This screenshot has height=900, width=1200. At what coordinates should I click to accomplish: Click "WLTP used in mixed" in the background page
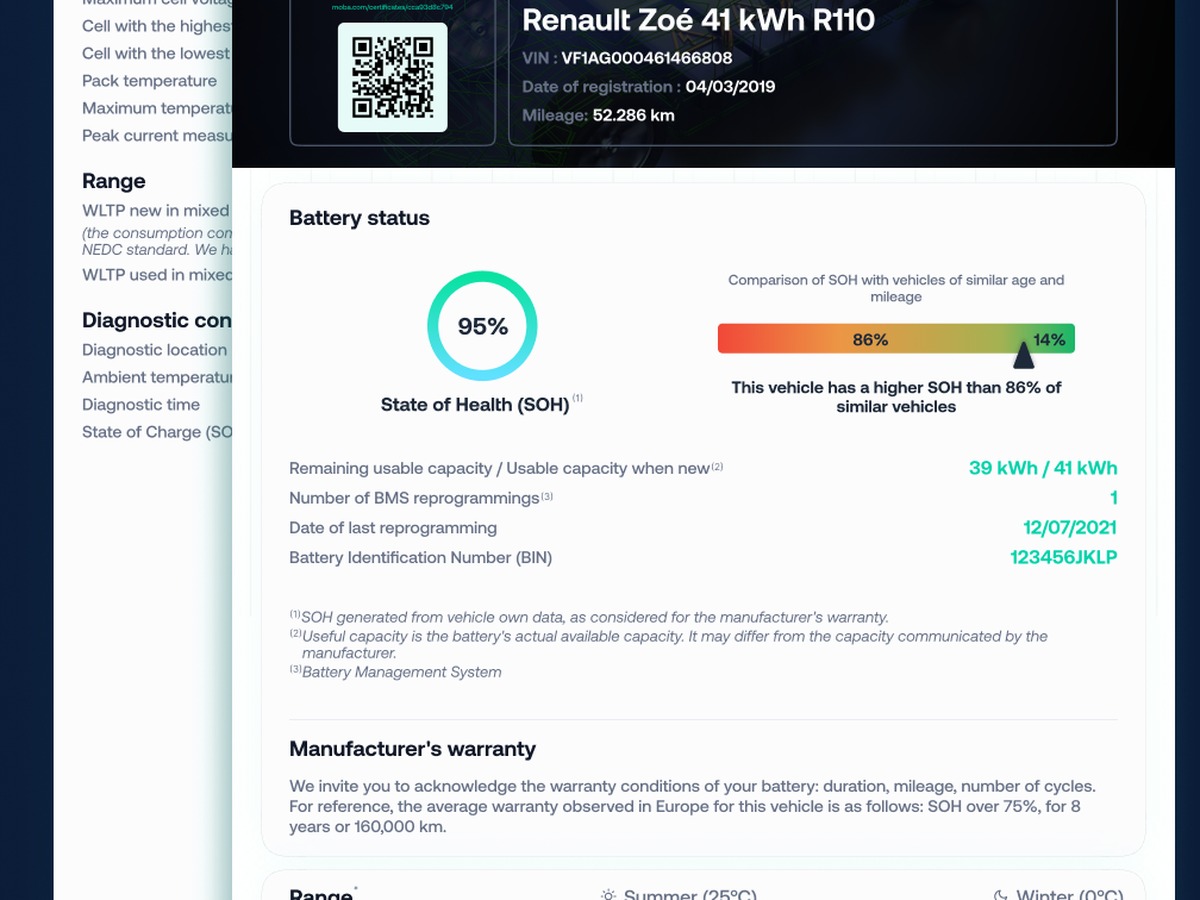pos(157,275)
